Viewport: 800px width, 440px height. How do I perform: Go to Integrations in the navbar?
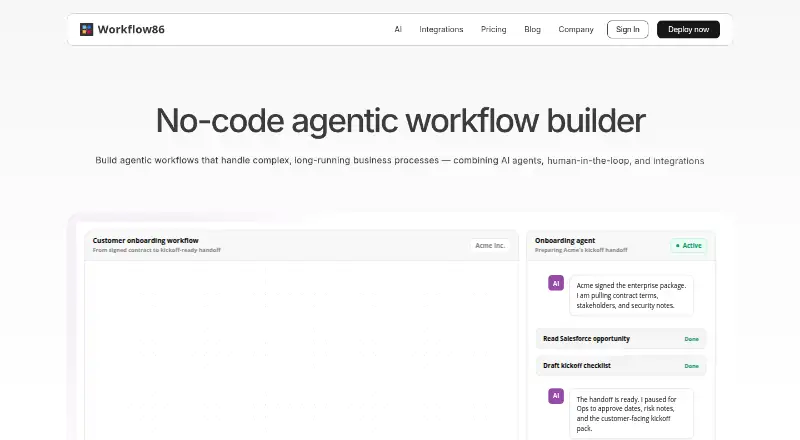coord(441,30)
